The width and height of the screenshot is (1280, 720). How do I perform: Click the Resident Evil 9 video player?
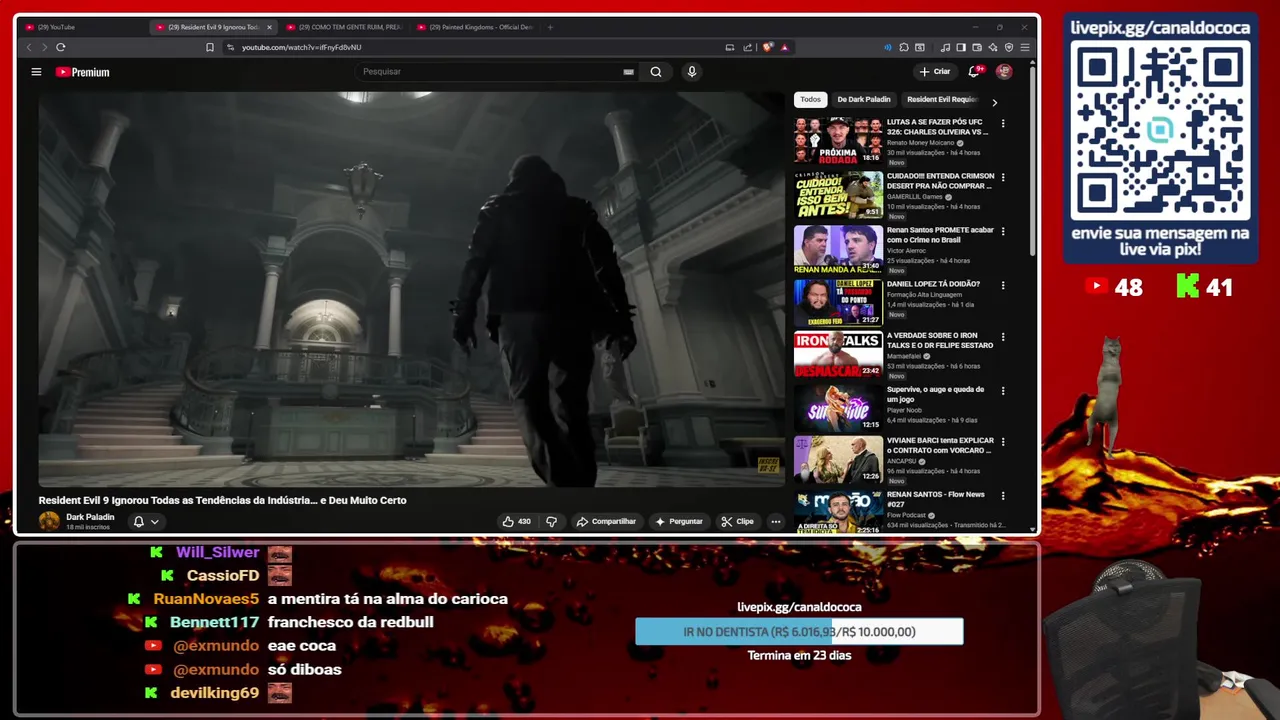(411, 289)
